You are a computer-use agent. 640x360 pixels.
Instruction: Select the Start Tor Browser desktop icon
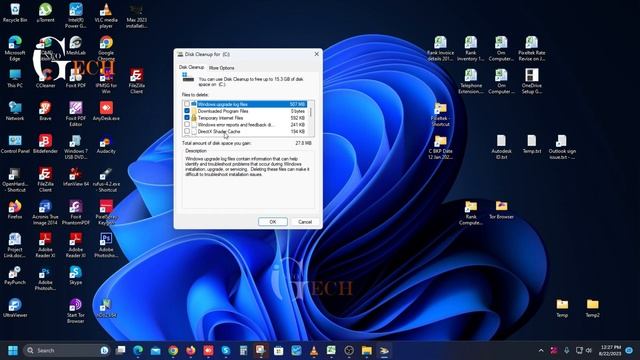coord(76,311)
